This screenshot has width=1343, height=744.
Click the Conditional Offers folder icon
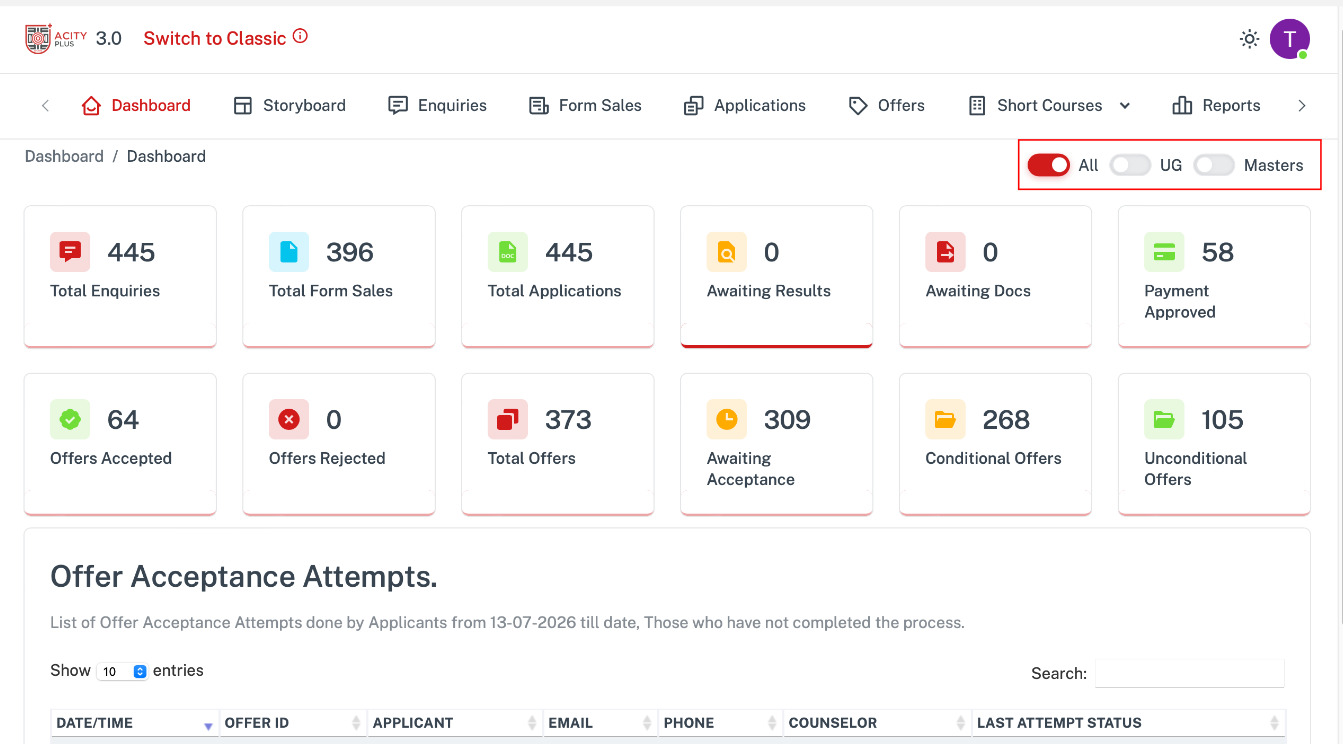click(x=945, y=419)
